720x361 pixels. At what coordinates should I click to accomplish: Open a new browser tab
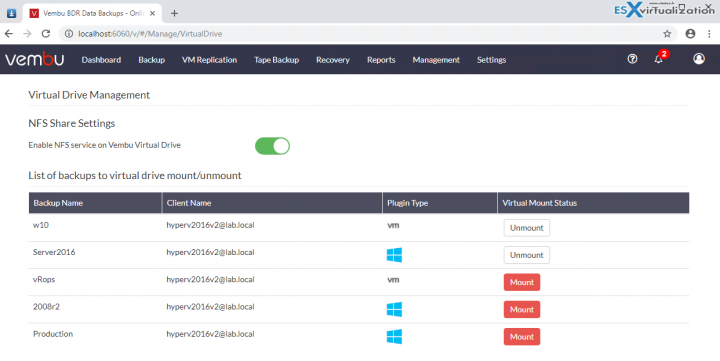pos(174,13)
